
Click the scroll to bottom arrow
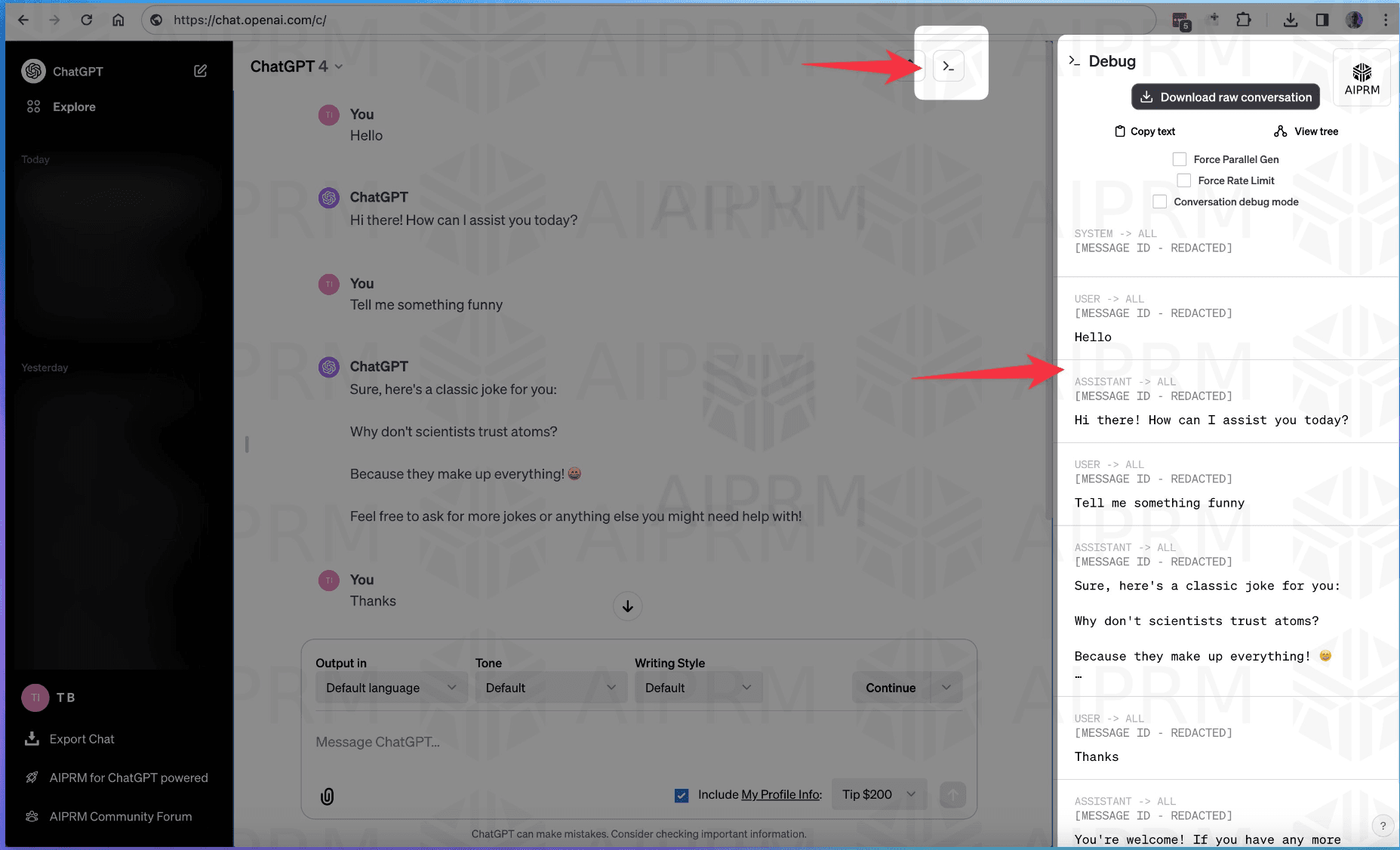pos(627,606)
